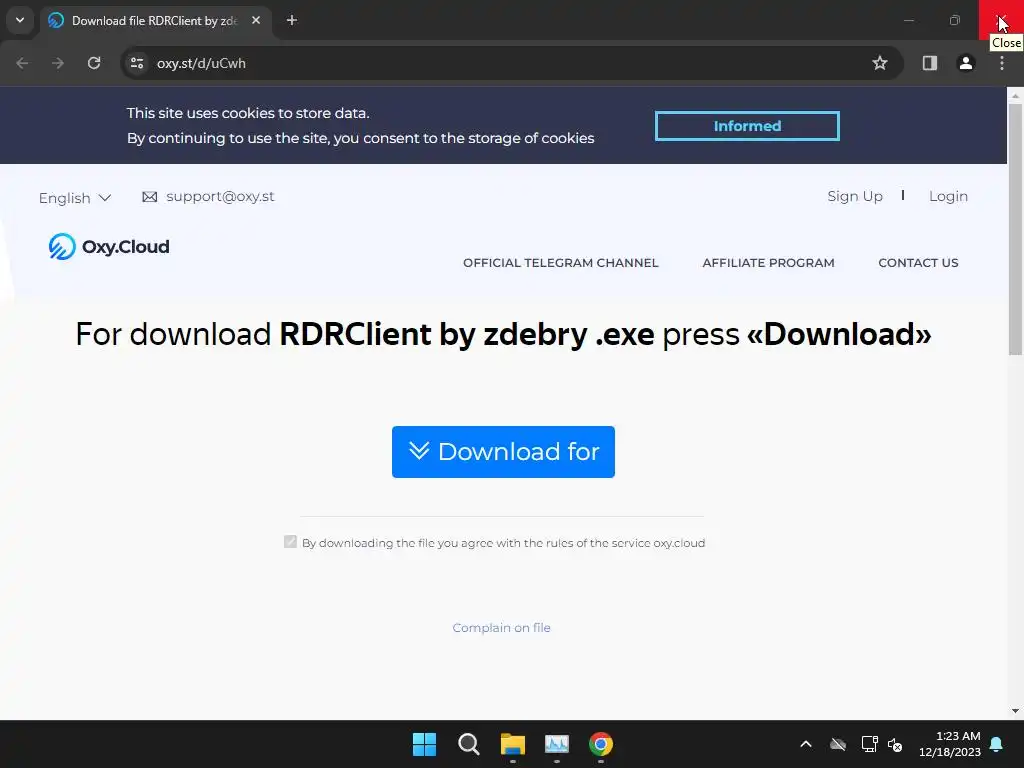Click the support@oxy.st email link

(x=220, y=197)
